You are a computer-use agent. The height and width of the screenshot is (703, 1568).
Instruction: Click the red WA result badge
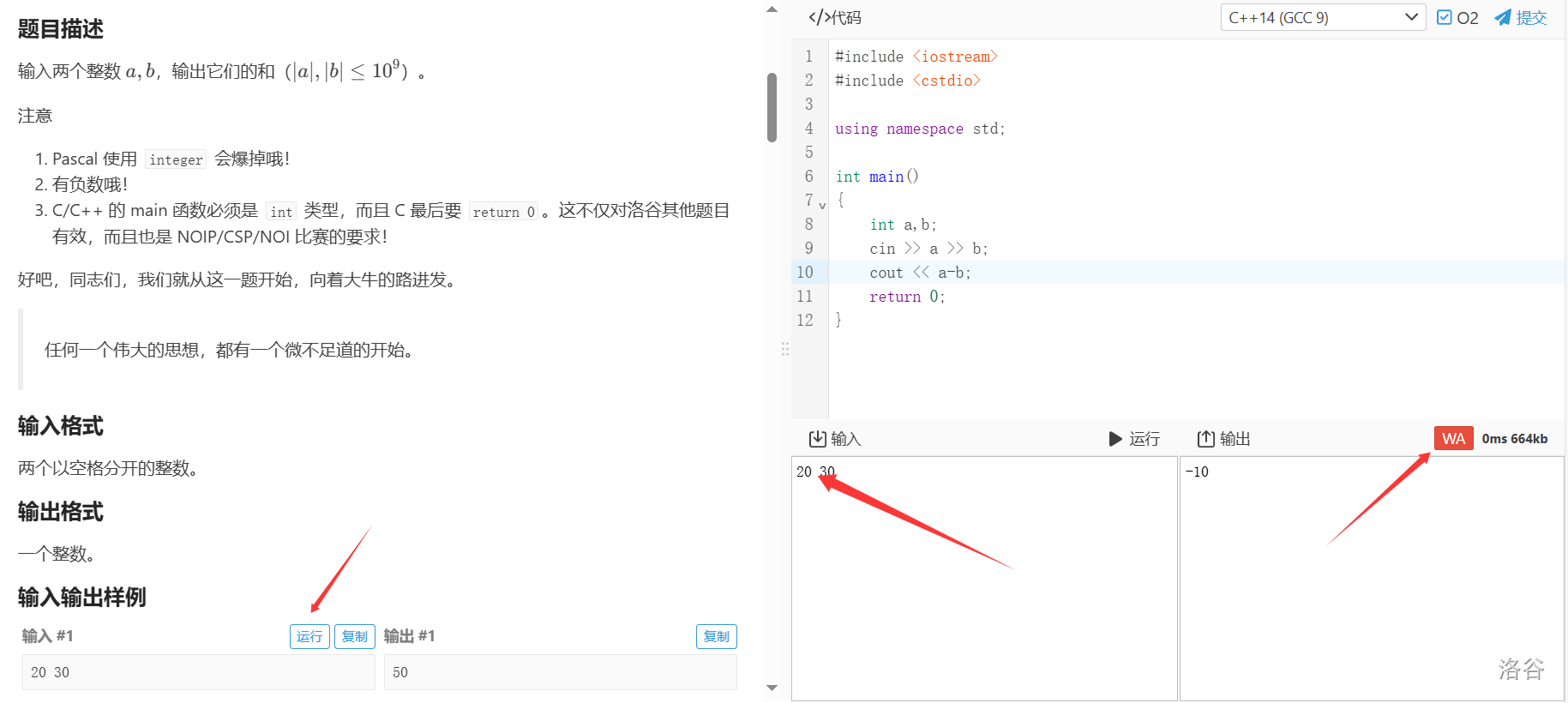[x=1453, y=439]
